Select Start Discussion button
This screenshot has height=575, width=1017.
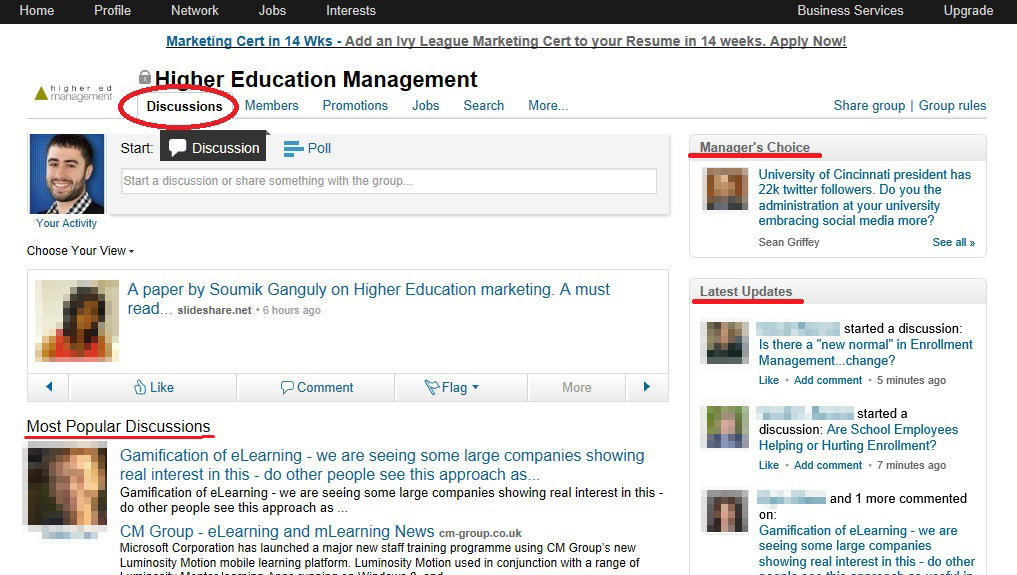[x=213, y=148]
